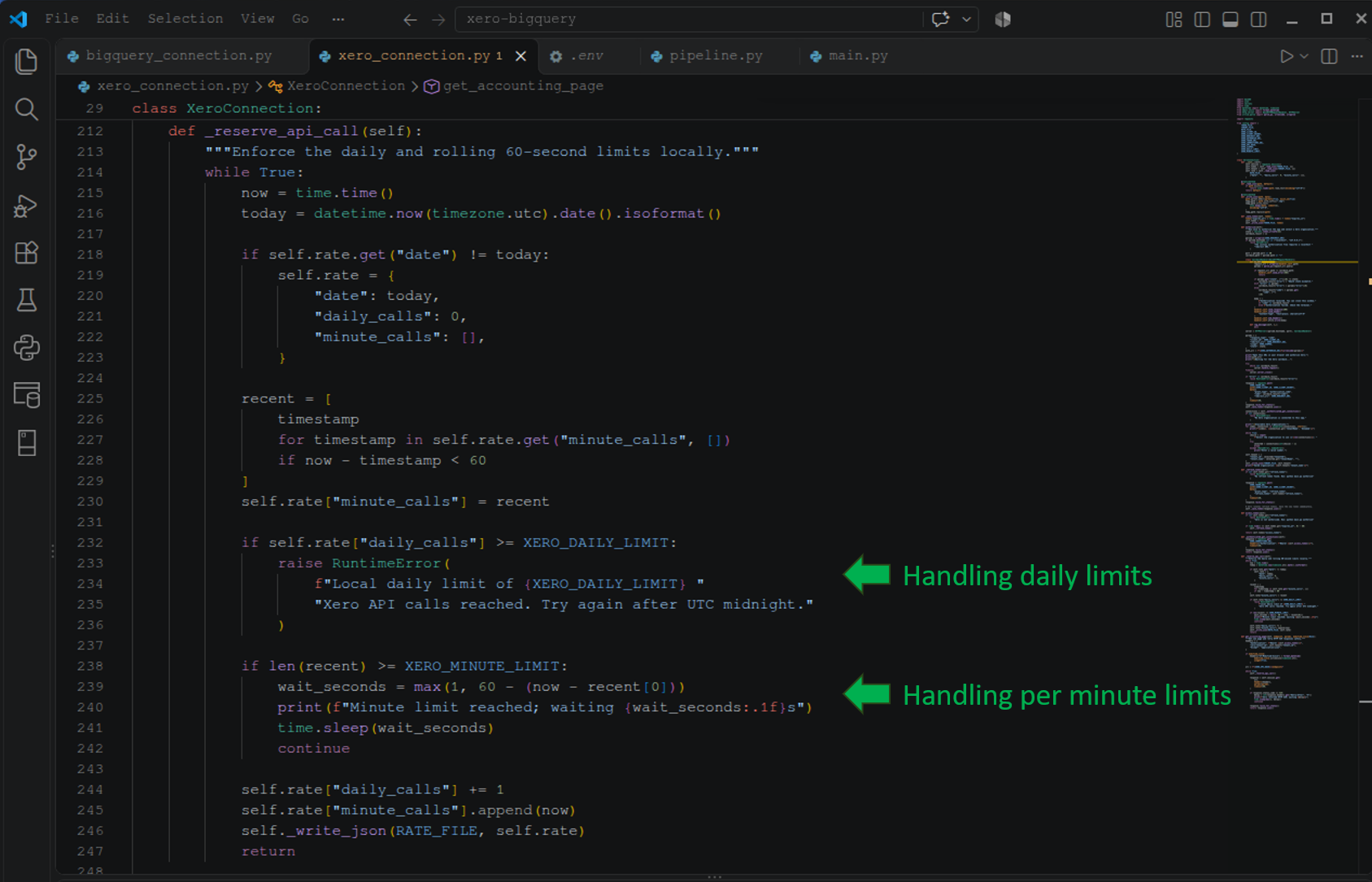Open the File menu

(62, 19)
